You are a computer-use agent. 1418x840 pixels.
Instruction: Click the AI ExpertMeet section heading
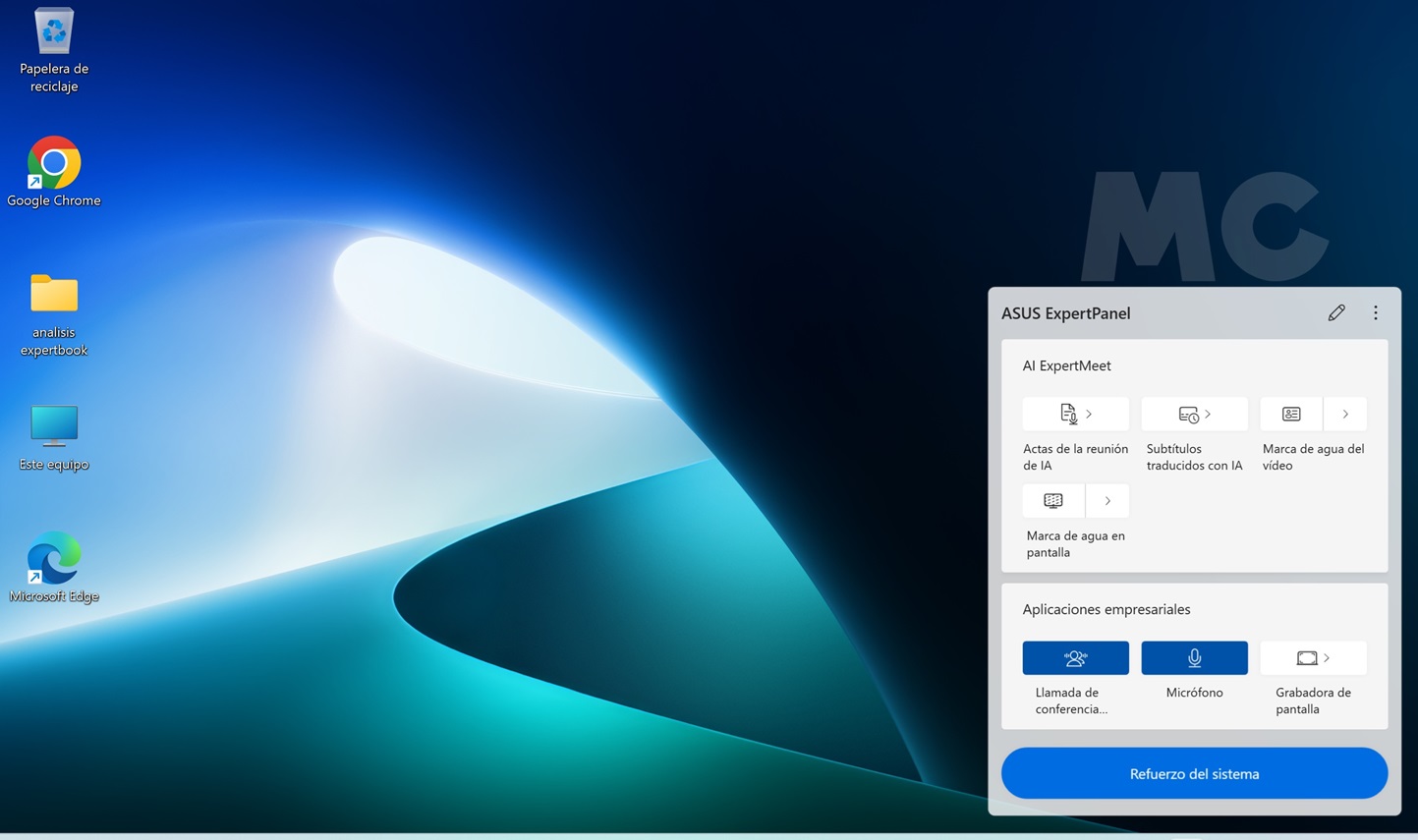point(1066,365)
